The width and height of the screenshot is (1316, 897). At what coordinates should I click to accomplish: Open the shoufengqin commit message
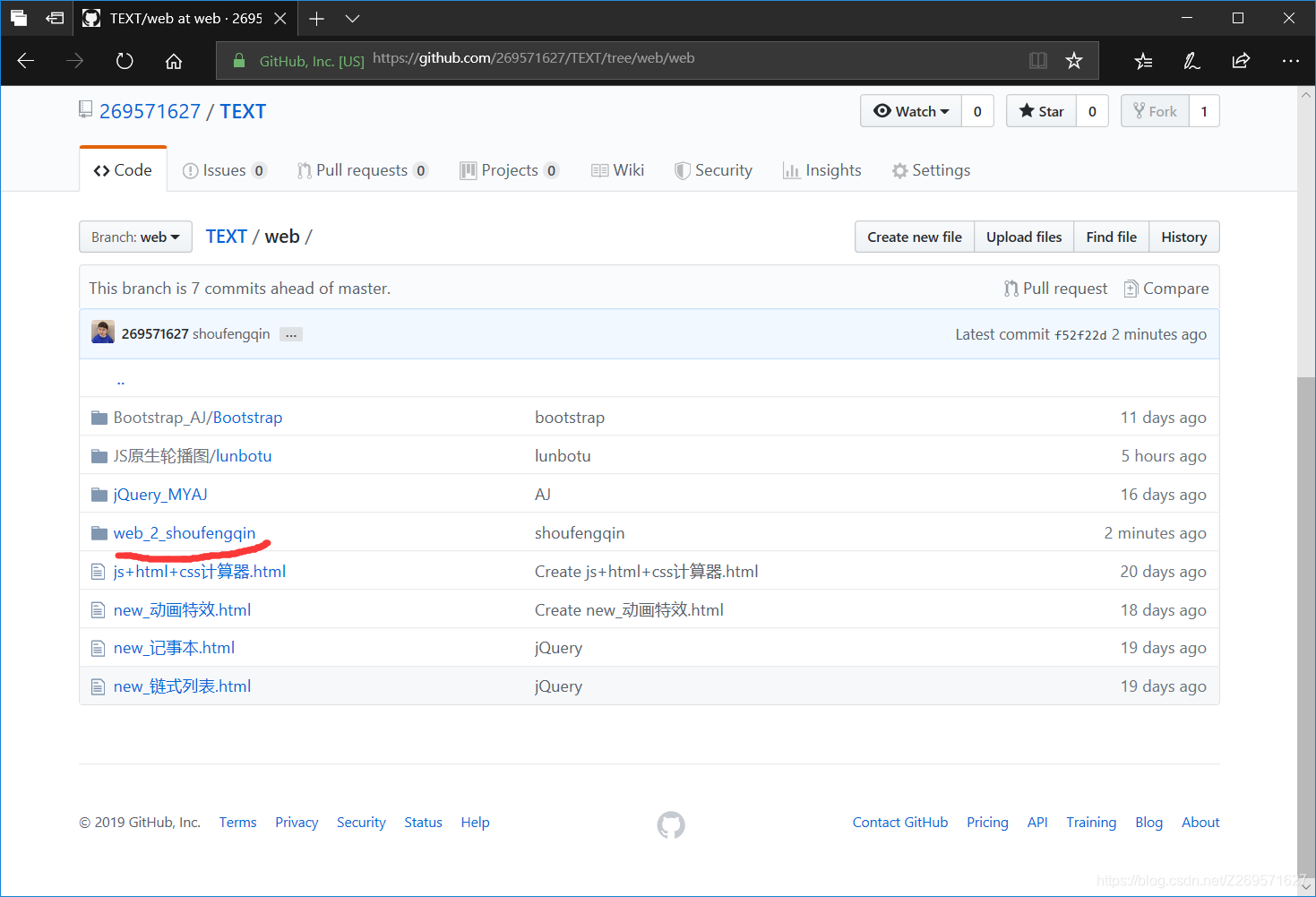pos(231,334)
